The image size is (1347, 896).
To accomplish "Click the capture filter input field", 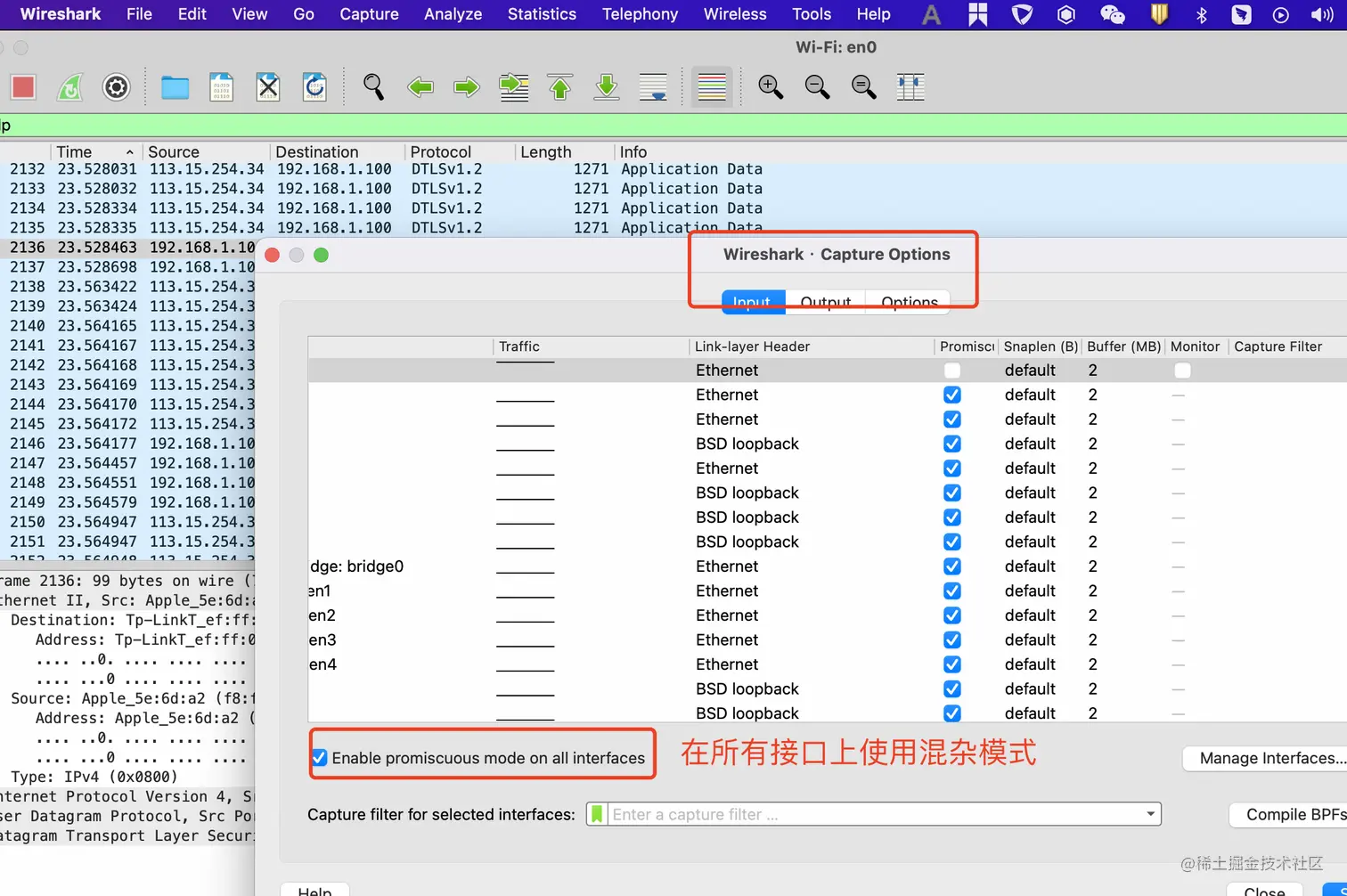I will (874, 814).
